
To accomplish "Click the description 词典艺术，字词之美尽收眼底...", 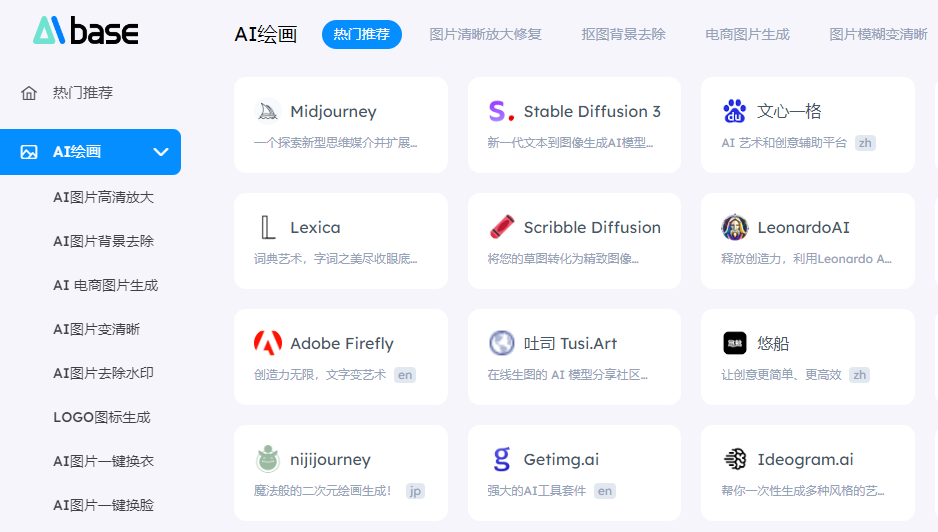I will tap(335, 259).
